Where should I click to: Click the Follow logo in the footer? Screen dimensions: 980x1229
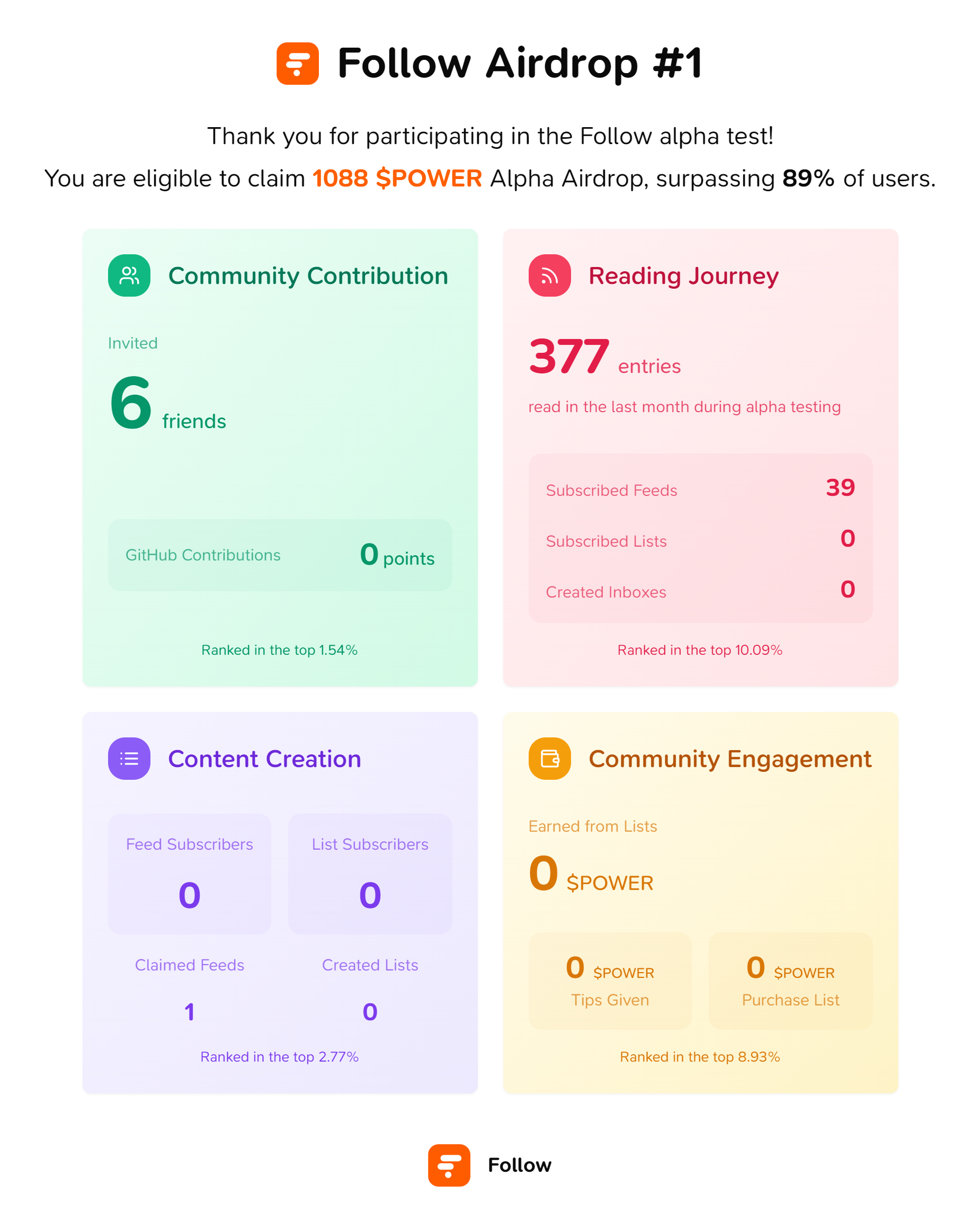click(x=449, y=1164)
